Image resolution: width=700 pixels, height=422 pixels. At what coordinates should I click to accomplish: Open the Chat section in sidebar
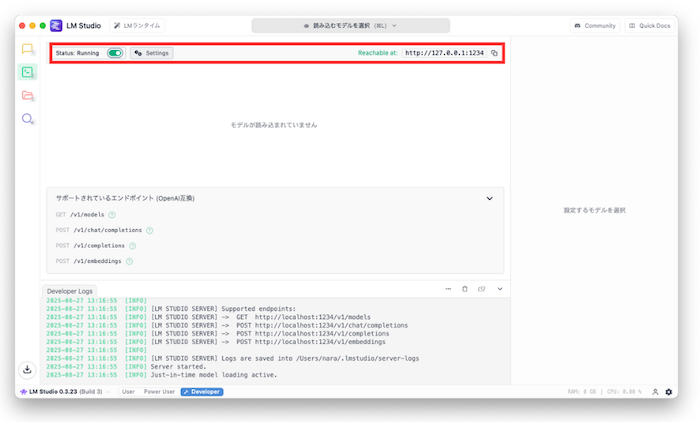(27, 49)
